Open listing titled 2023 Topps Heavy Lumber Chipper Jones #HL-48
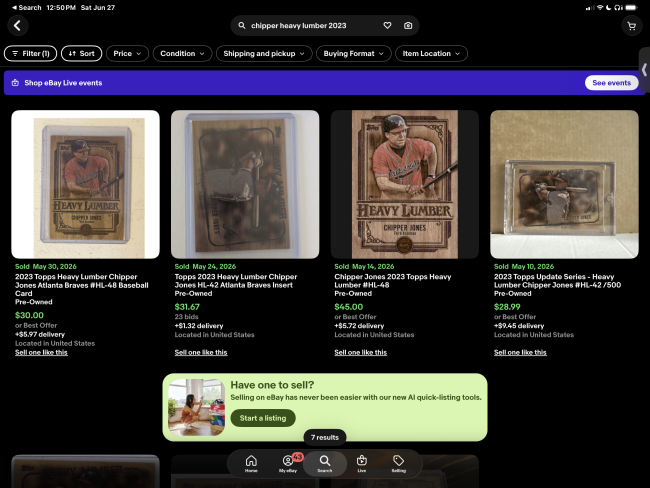This screenshot has width=650, height=488. (x=82, y=285)
